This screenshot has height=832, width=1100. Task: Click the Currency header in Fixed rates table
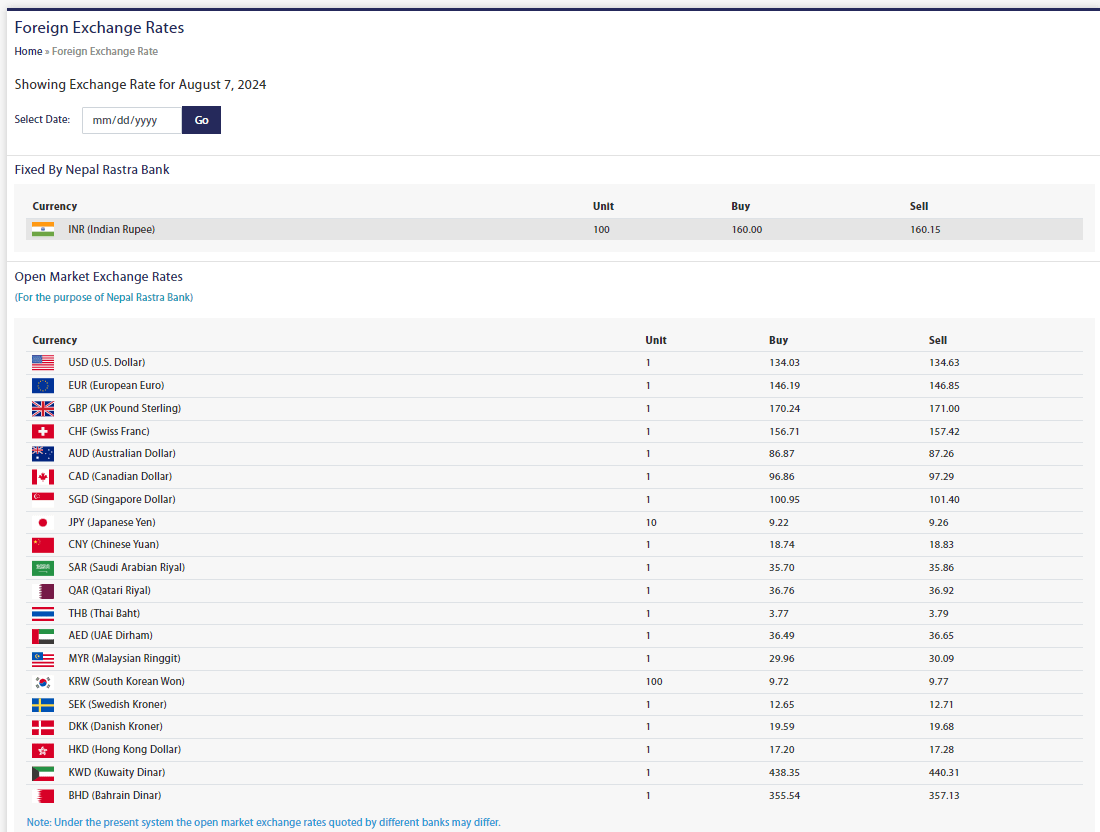(54, 206)
